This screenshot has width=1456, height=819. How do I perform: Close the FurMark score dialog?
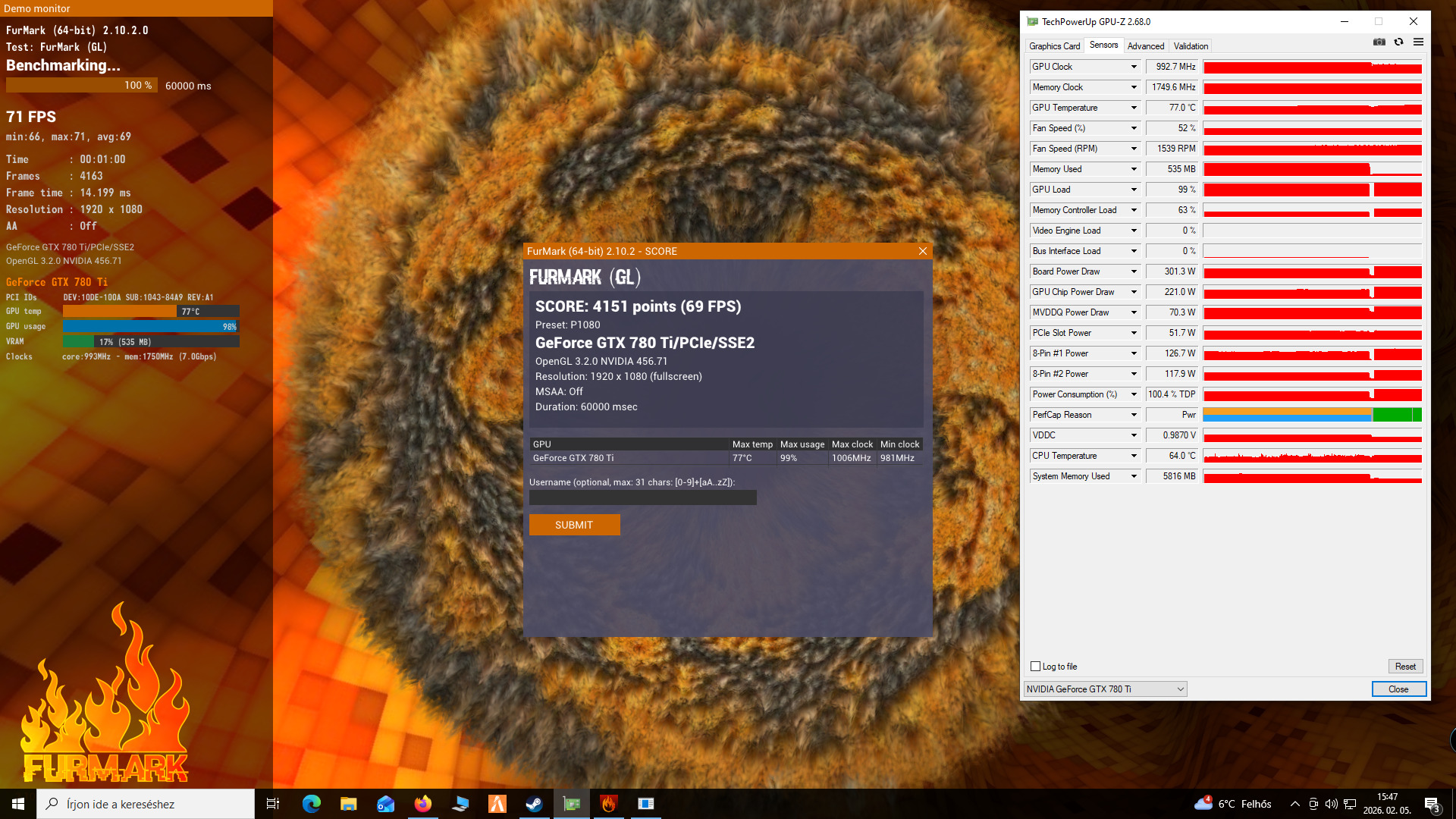922,251
